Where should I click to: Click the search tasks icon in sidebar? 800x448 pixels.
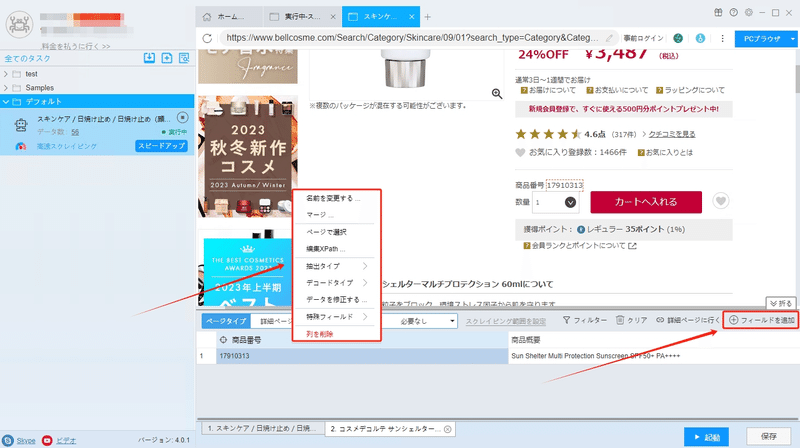point(184,58)
